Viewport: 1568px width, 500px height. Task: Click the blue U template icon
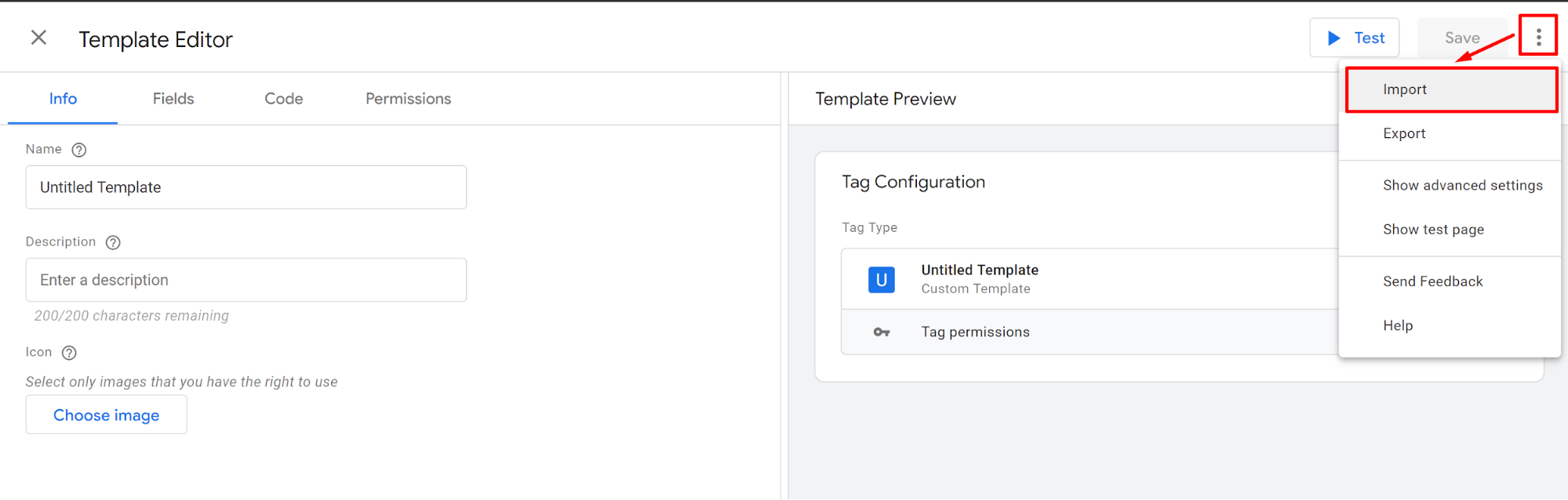881,280
